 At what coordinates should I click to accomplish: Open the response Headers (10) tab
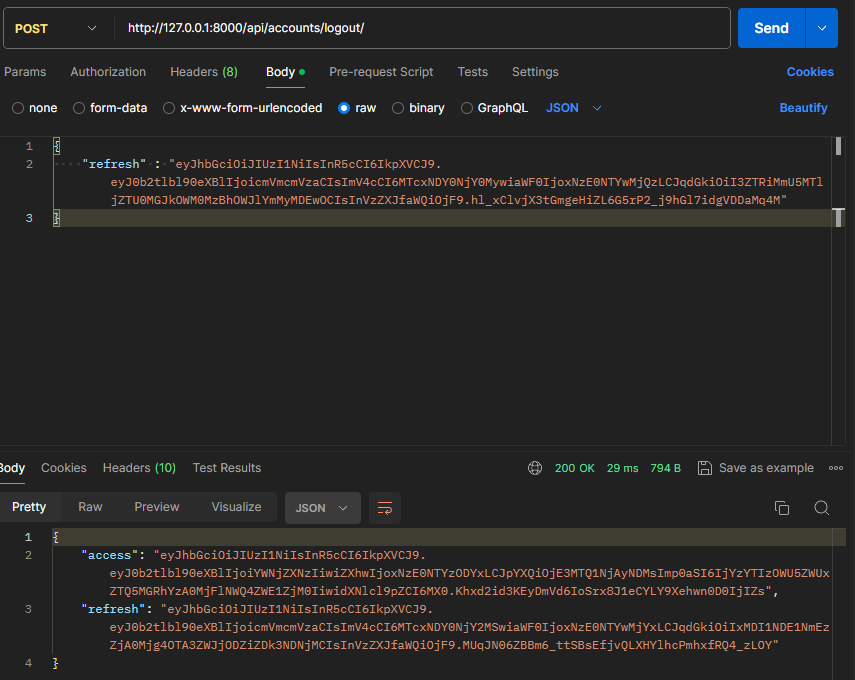click(x=140, y=468)
